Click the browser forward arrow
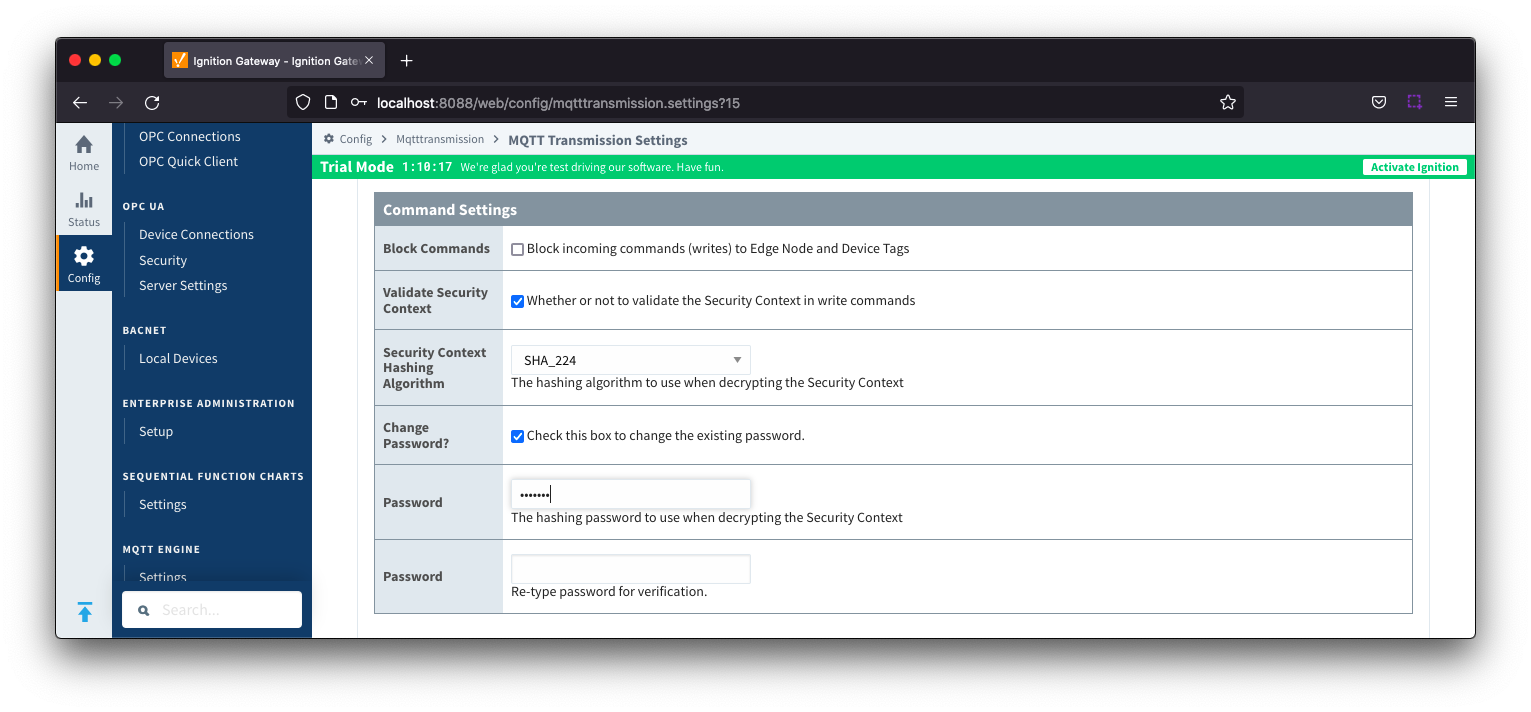Screen dimensions: 1531x712 (116, 102)
